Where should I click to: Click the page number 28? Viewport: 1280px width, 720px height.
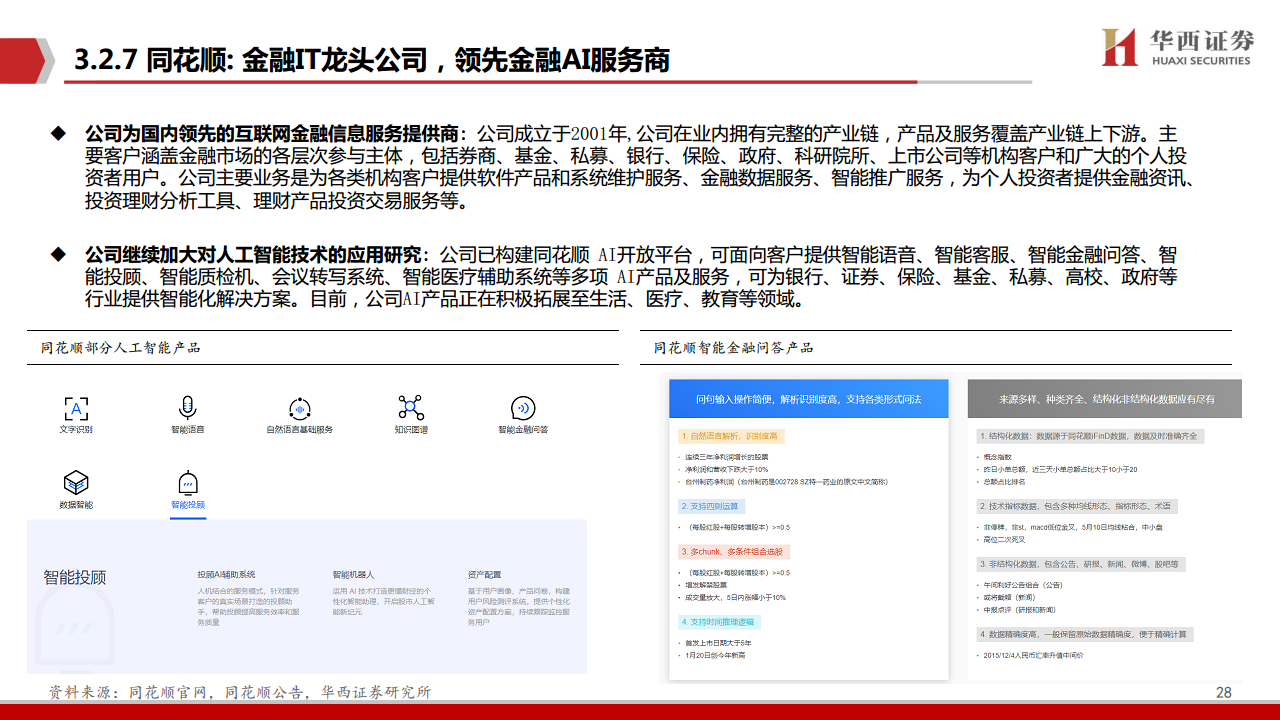1223,693
